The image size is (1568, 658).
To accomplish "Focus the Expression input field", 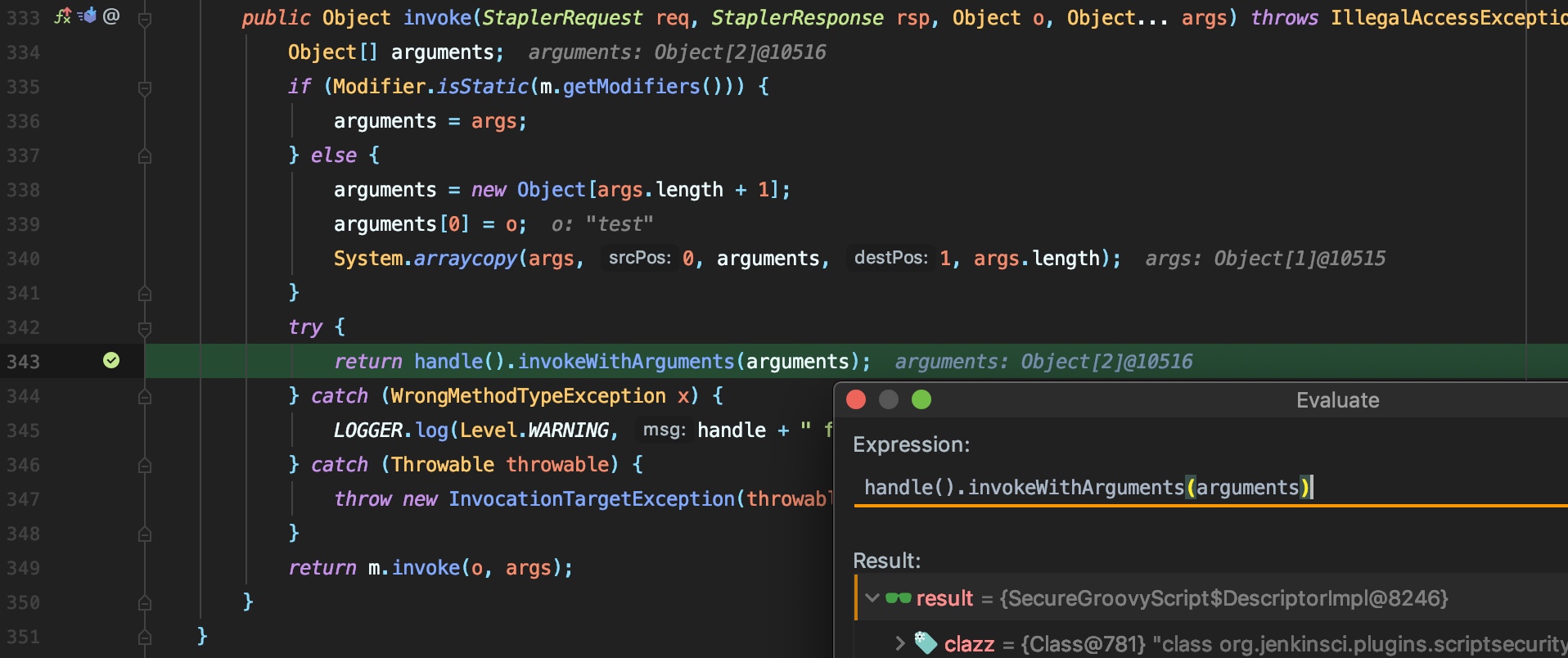I will pos(1211,488).
